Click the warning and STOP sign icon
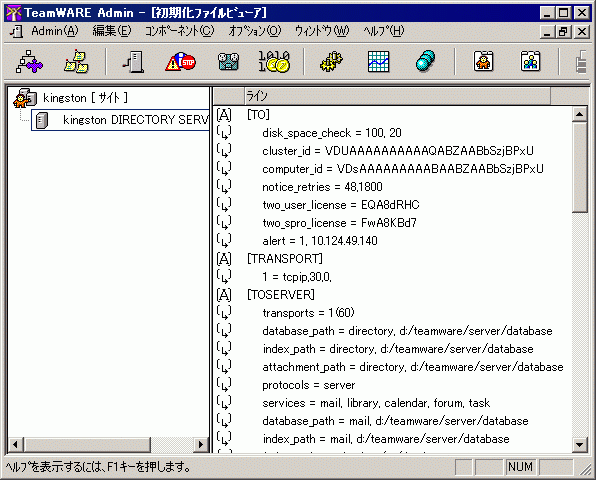596x480 pixels. [180, 62]
